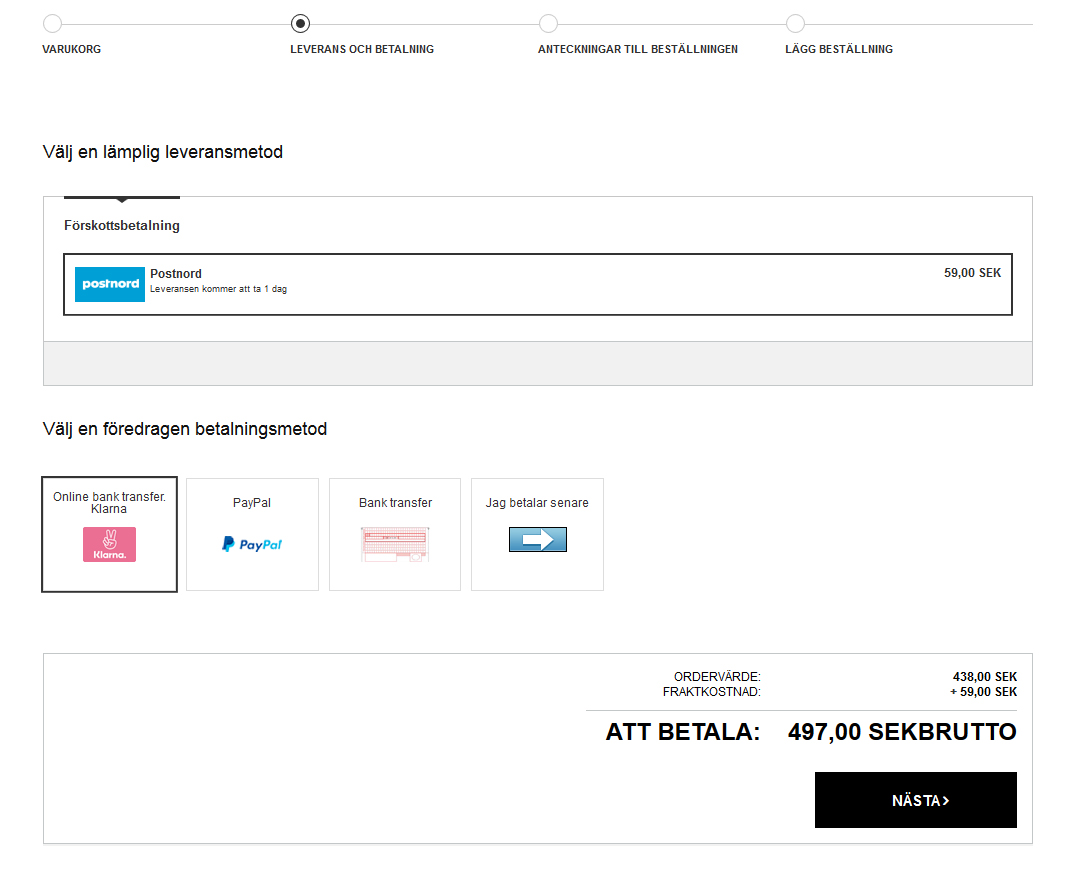Select the Varukorg step circle

(52, 24)
